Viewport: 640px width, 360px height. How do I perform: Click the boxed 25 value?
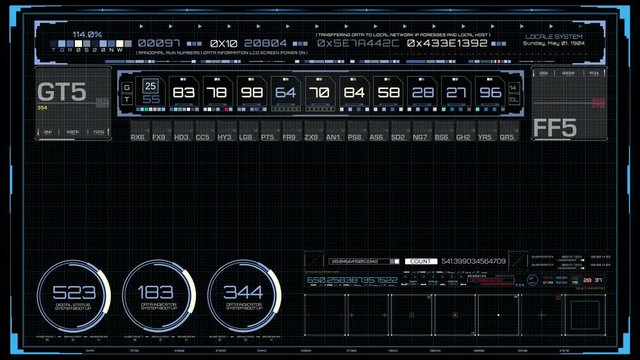[151, 86]
